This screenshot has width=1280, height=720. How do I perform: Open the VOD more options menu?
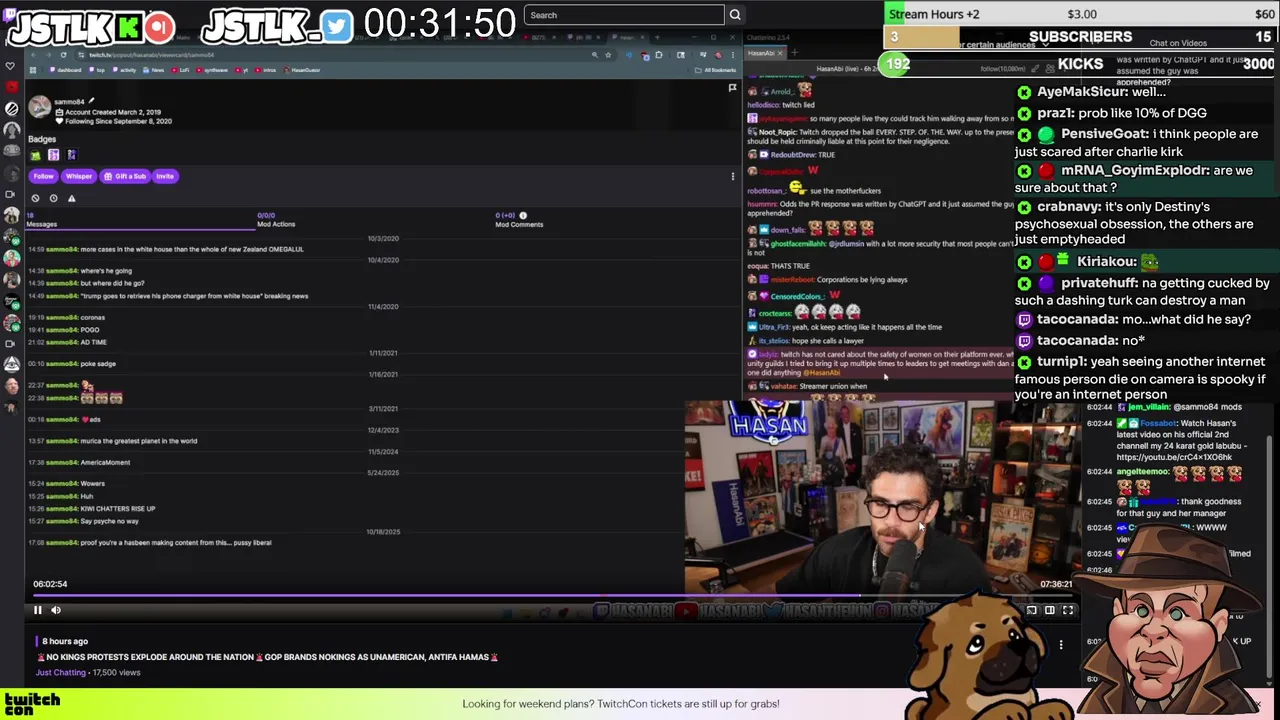tap(1061, 645)
